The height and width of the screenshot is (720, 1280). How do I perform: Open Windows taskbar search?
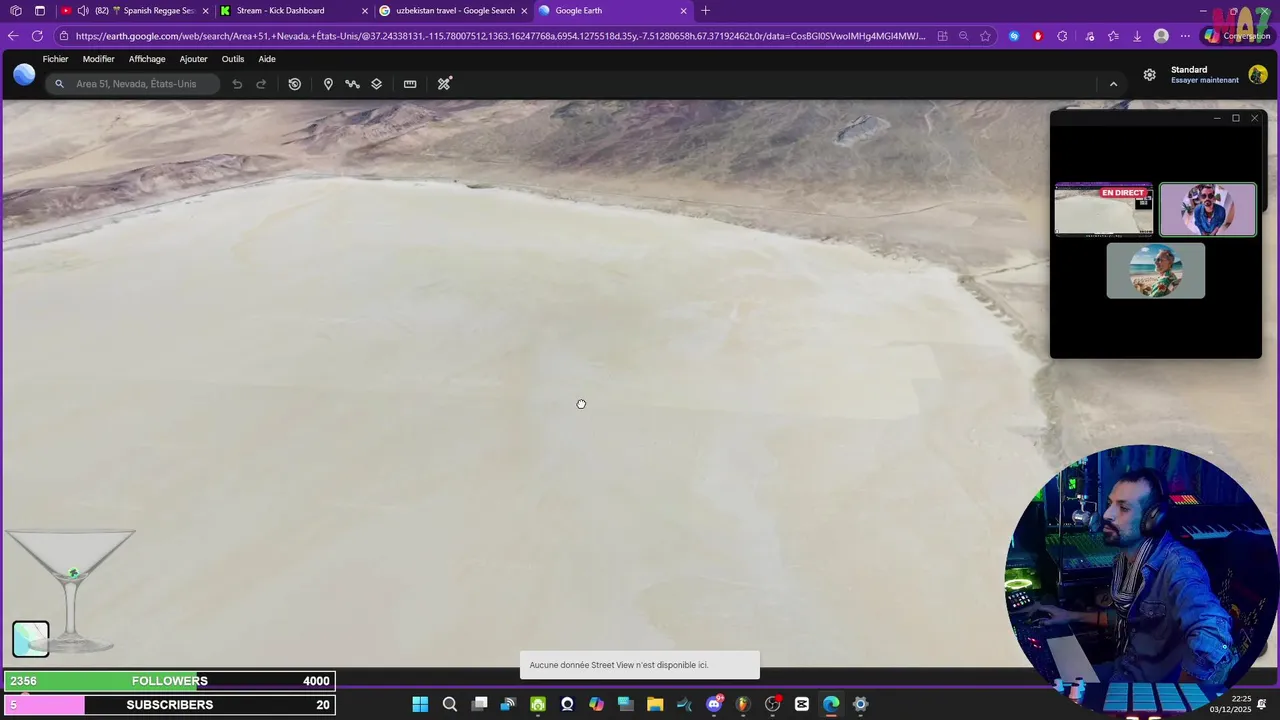pos(450,705)
